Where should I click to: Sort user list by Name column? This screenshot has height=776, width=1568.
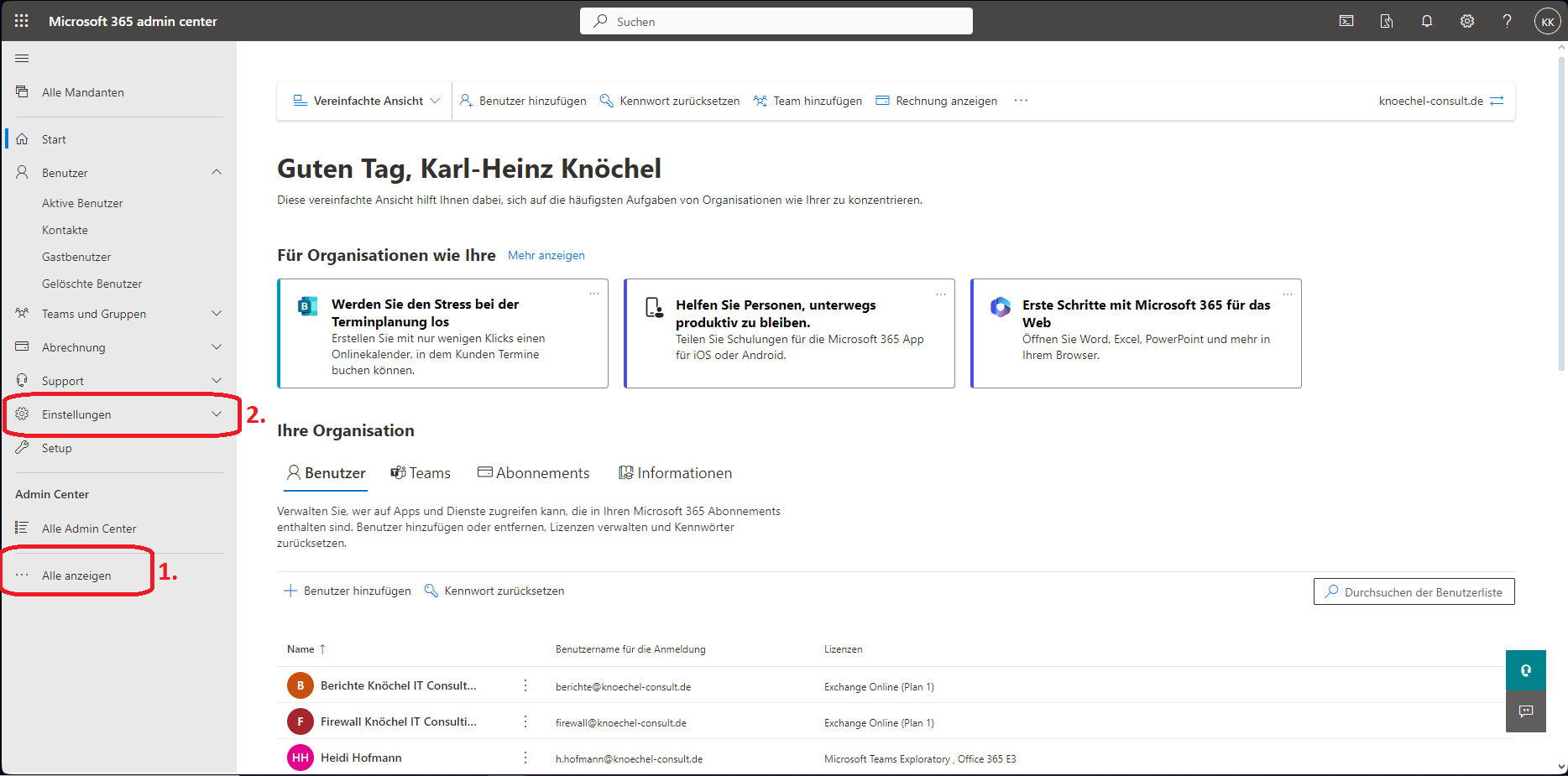301,649
